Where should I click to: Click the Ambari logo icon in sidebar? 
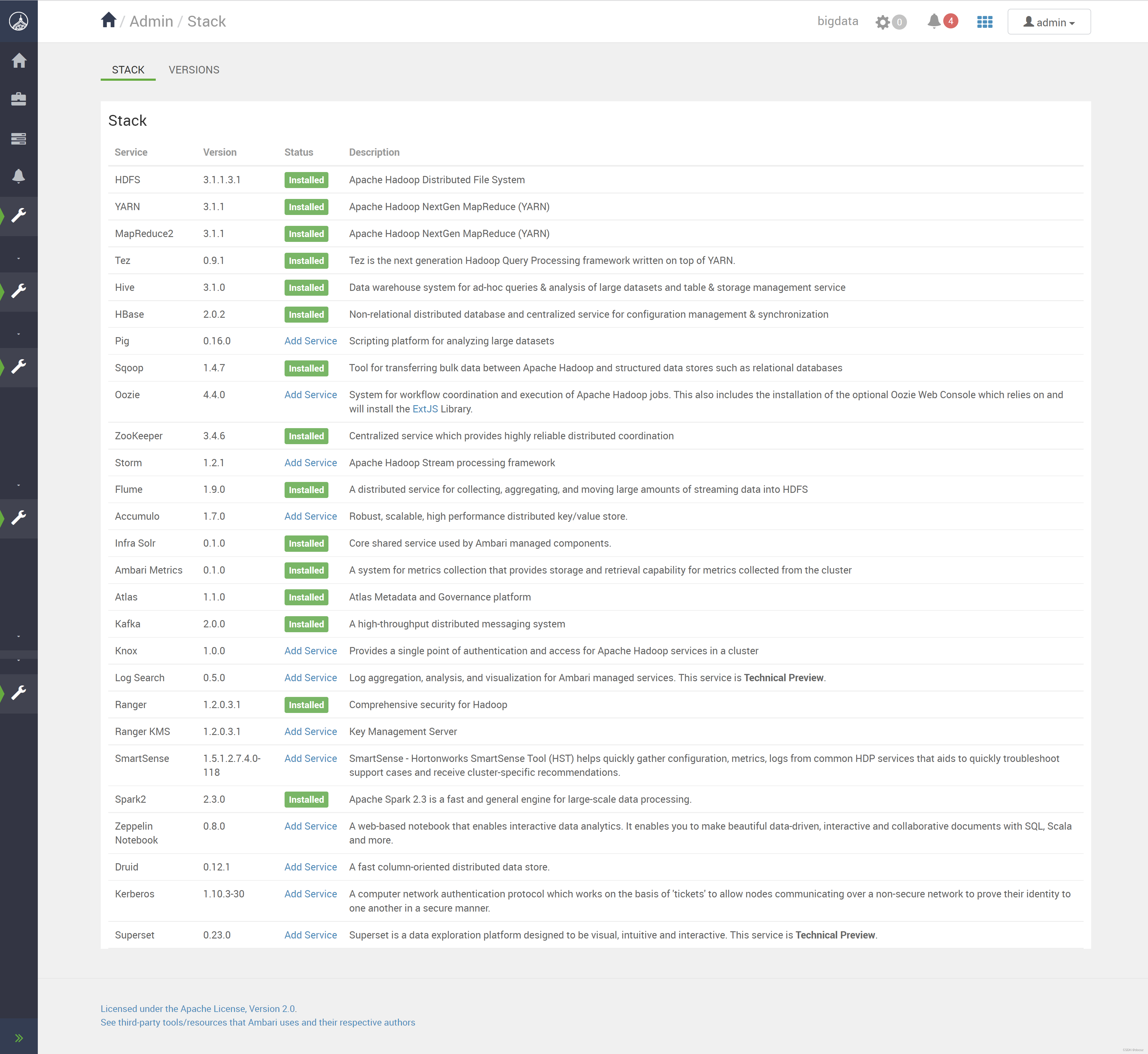19,21
